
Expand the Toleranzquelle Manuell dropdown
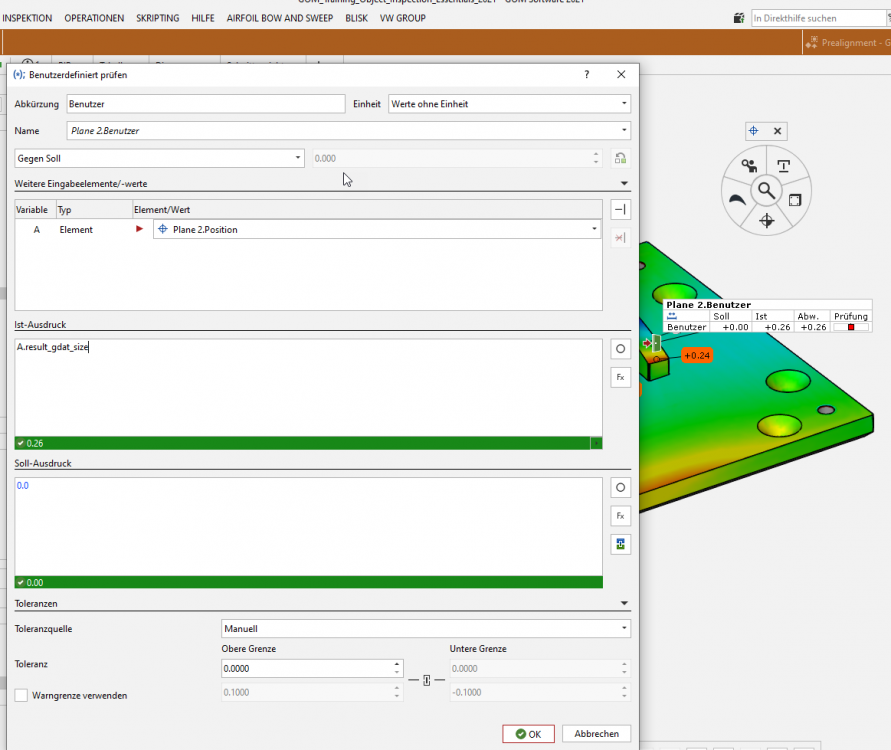tap(425, 629)
